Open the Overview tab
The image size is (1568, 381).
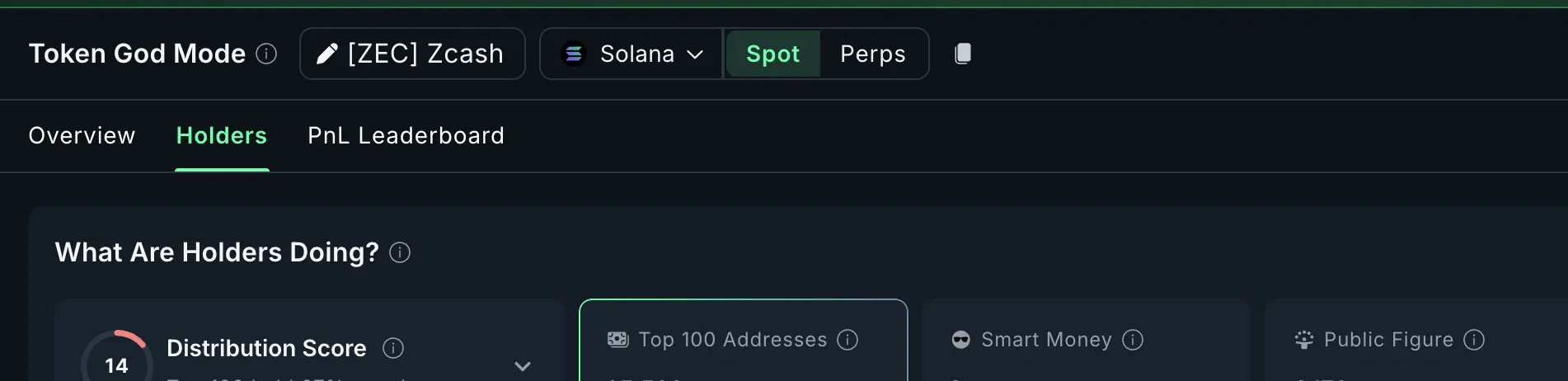(x=82, y=135)
